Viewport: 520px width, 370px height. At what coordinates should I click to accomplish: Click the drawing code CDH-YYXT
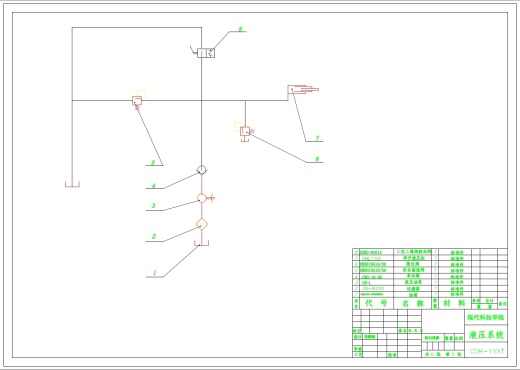click(487, 351)
